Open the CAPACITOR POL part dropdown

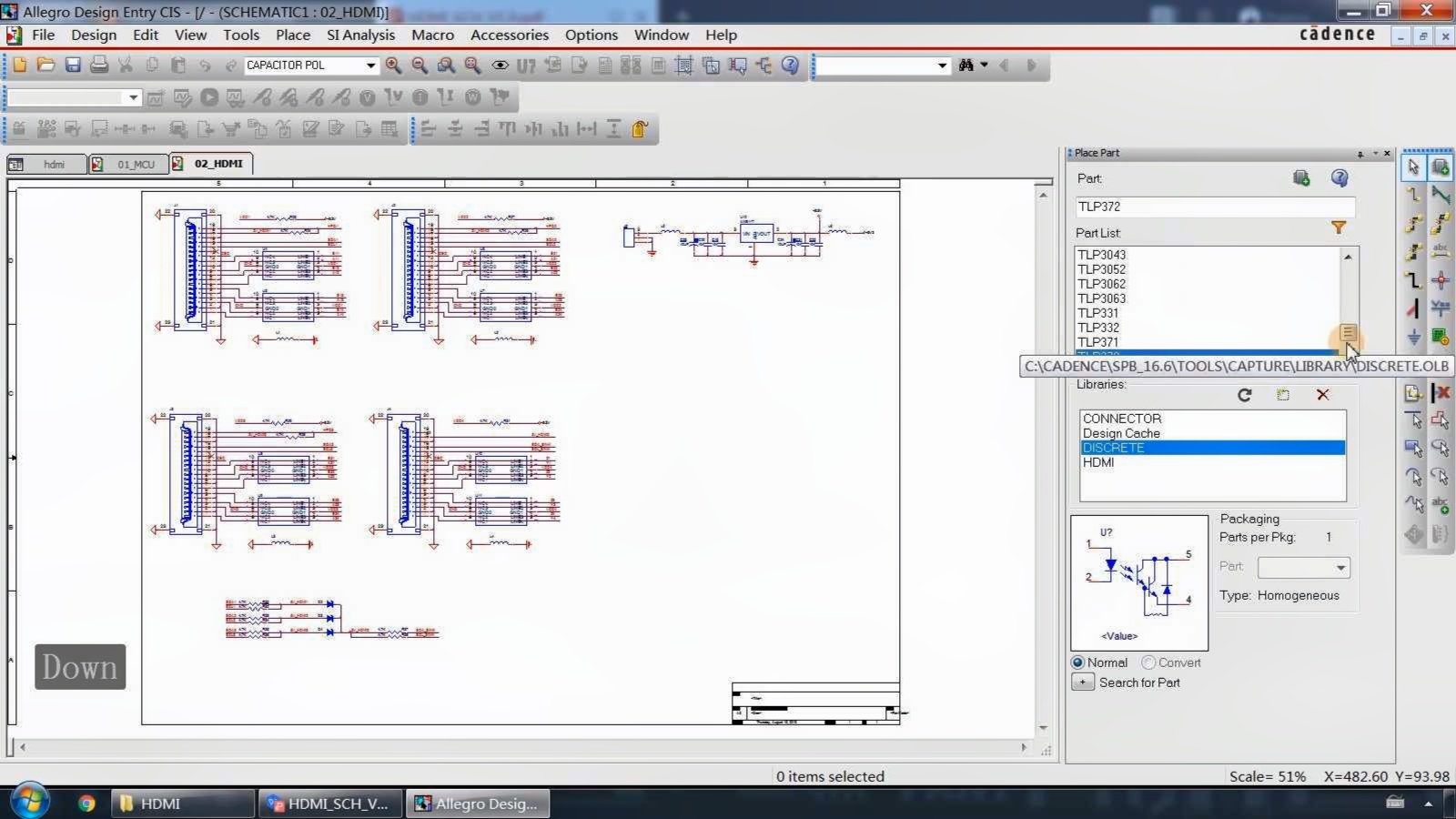[370, 66]
